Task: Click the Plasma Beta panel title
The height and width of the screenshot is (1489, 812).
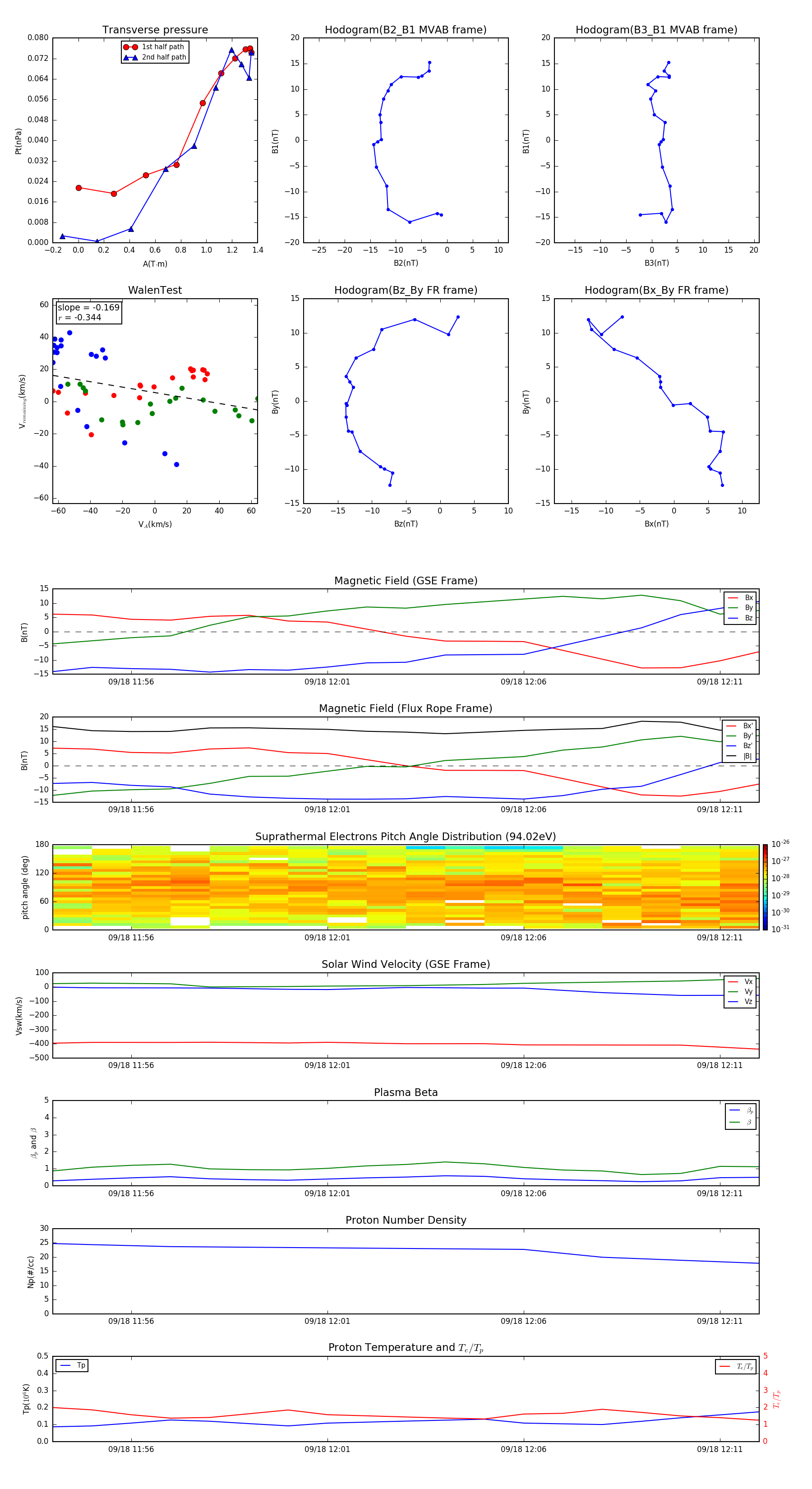Action: [x=406, y=1092]
